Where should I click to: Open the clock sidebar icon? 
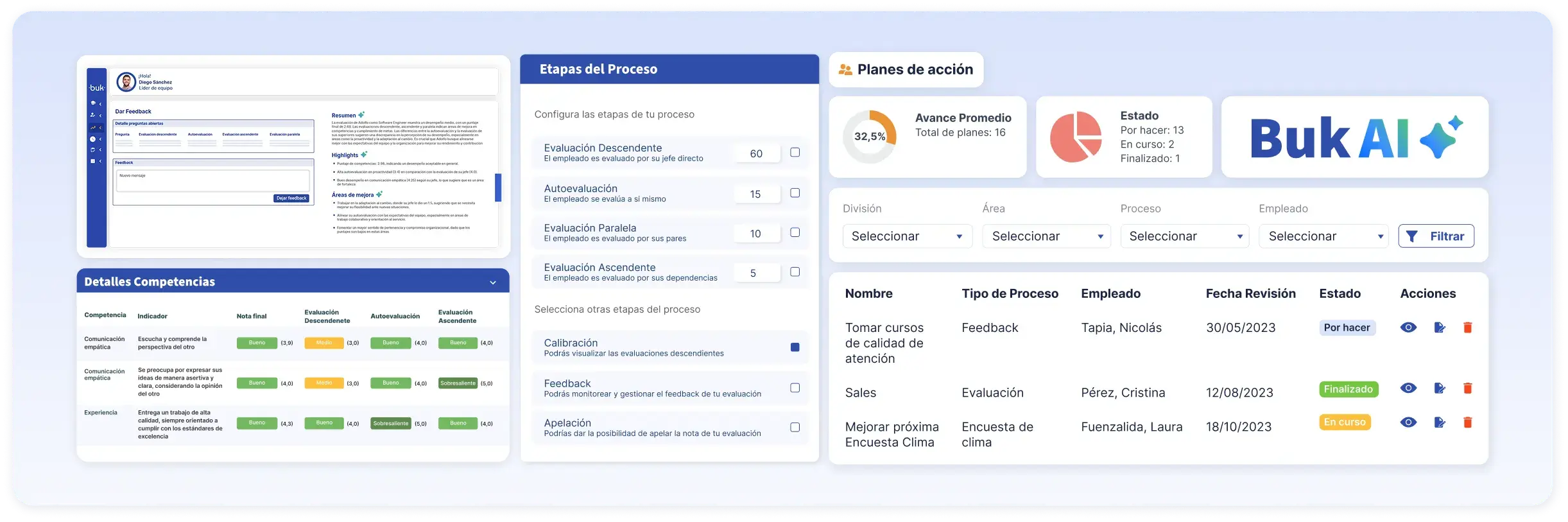pos(92,139)
